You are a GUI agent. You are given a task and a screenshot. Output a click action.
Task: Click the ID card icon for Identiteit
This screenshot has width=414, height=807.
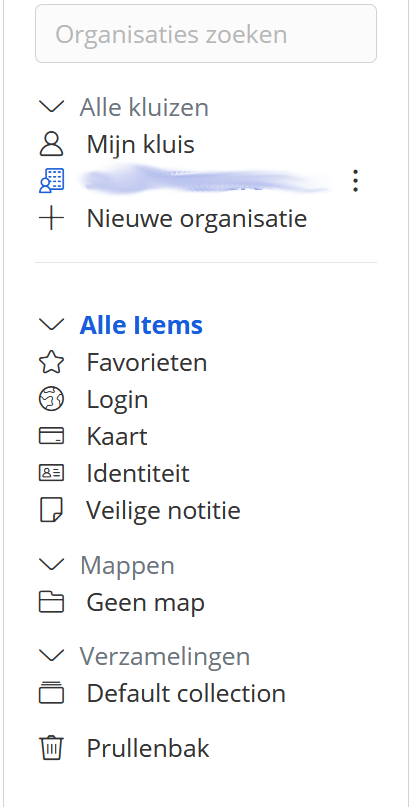(x=51, y=473)
